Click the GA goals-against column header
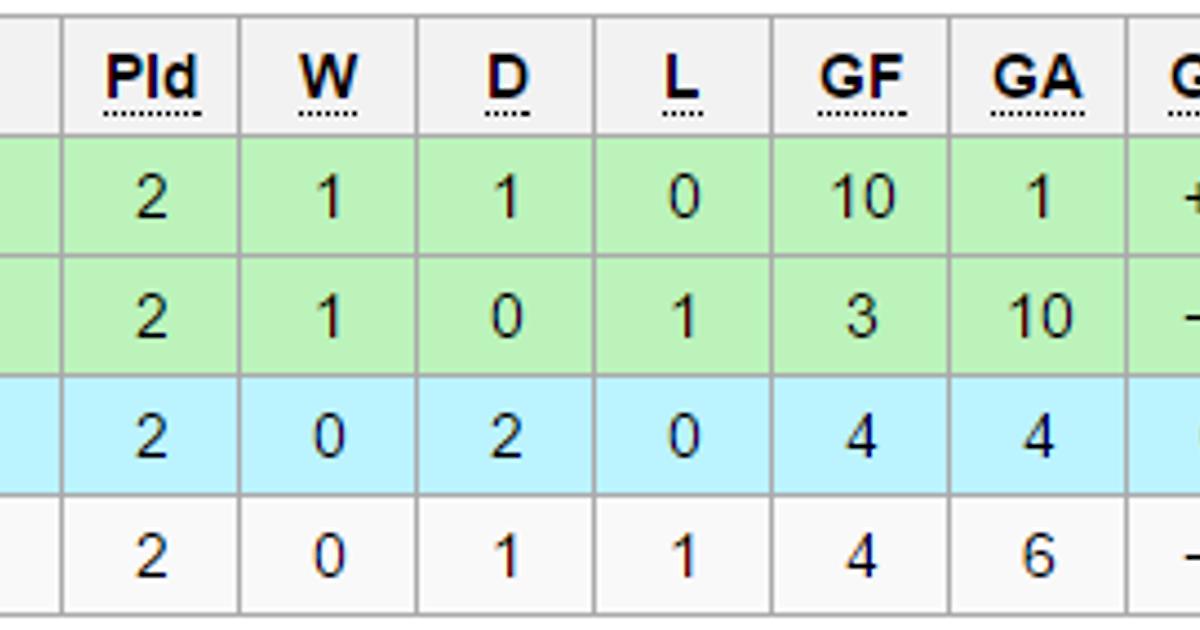Viewport: 1200px width, 630px height. tap(1038, 77)
